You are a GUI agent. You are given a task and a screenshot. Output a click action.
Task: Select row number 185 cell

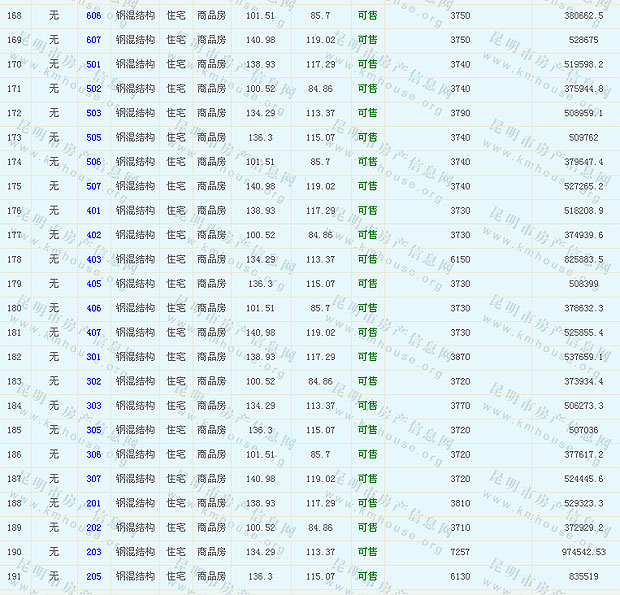point(15,430)
